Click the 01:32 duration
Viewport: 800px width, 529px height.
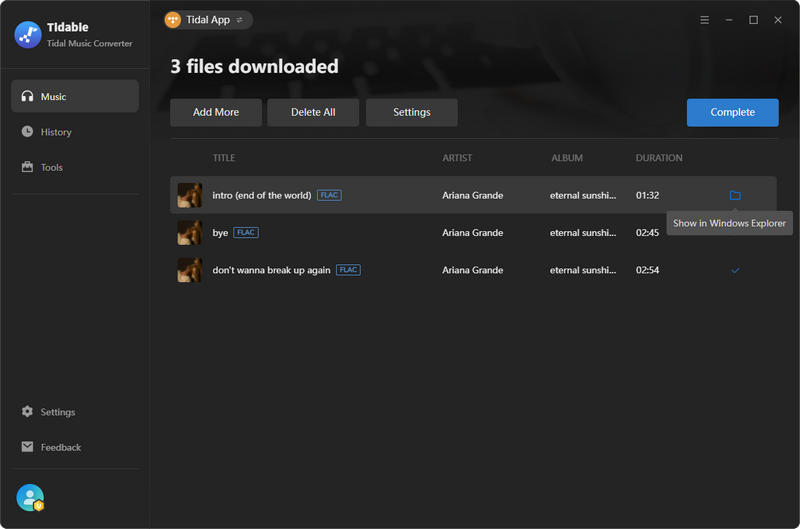tap(647, 195)
